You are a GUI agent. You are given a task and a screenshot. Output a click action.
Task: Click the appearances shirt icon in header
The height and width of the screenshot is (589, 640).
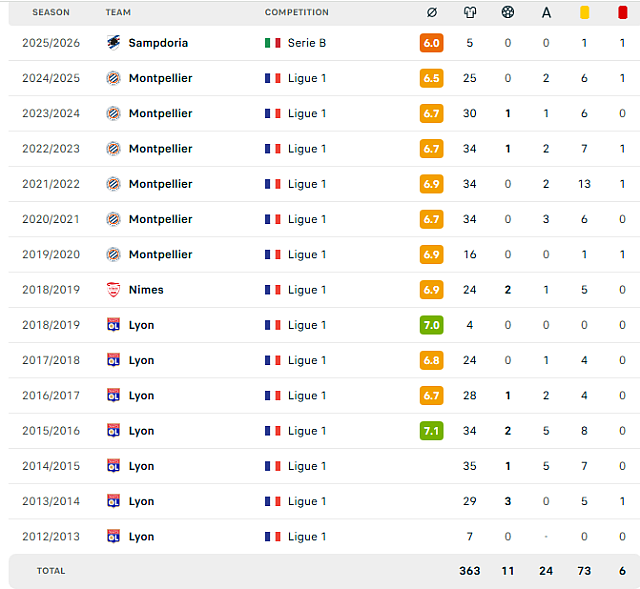(x=470, y=13)
